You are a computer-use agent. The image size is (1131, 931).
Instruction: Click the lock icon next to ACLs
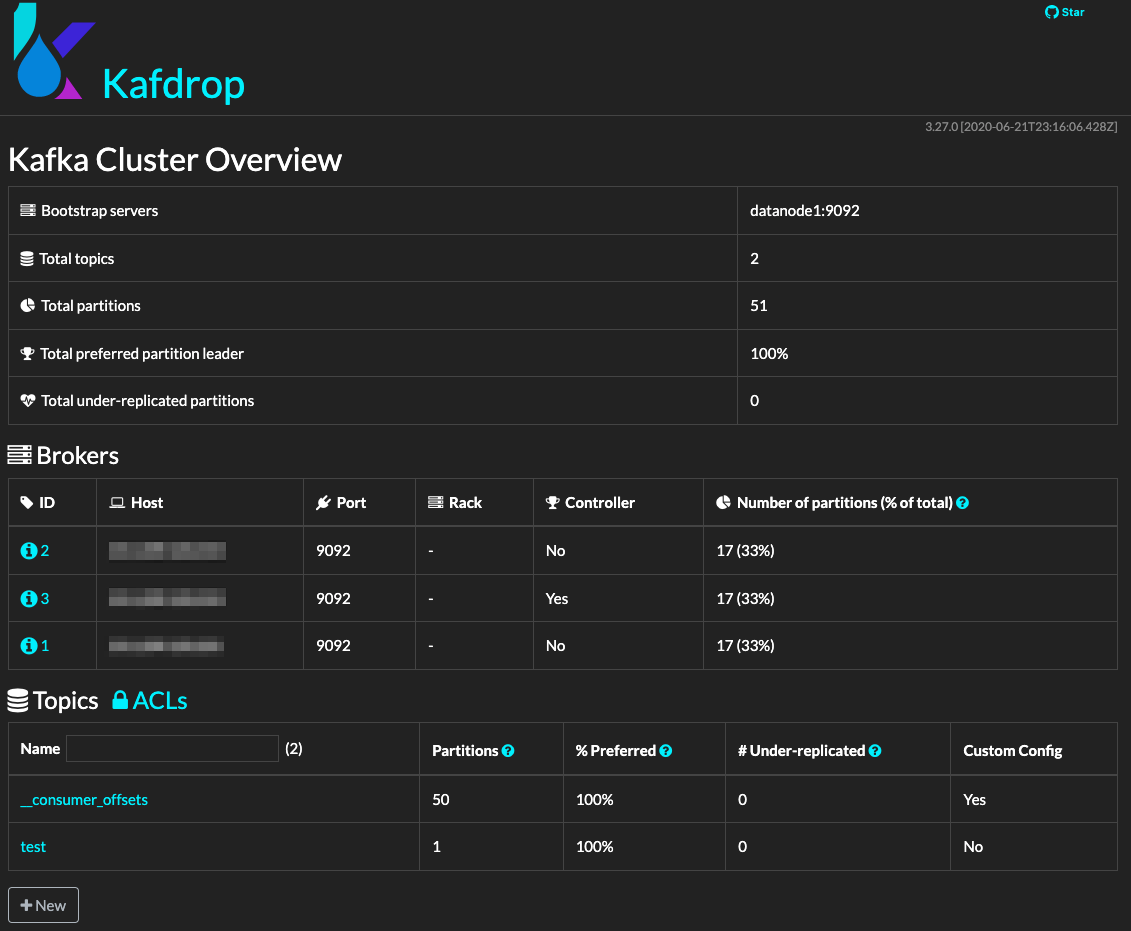(120, 700)
